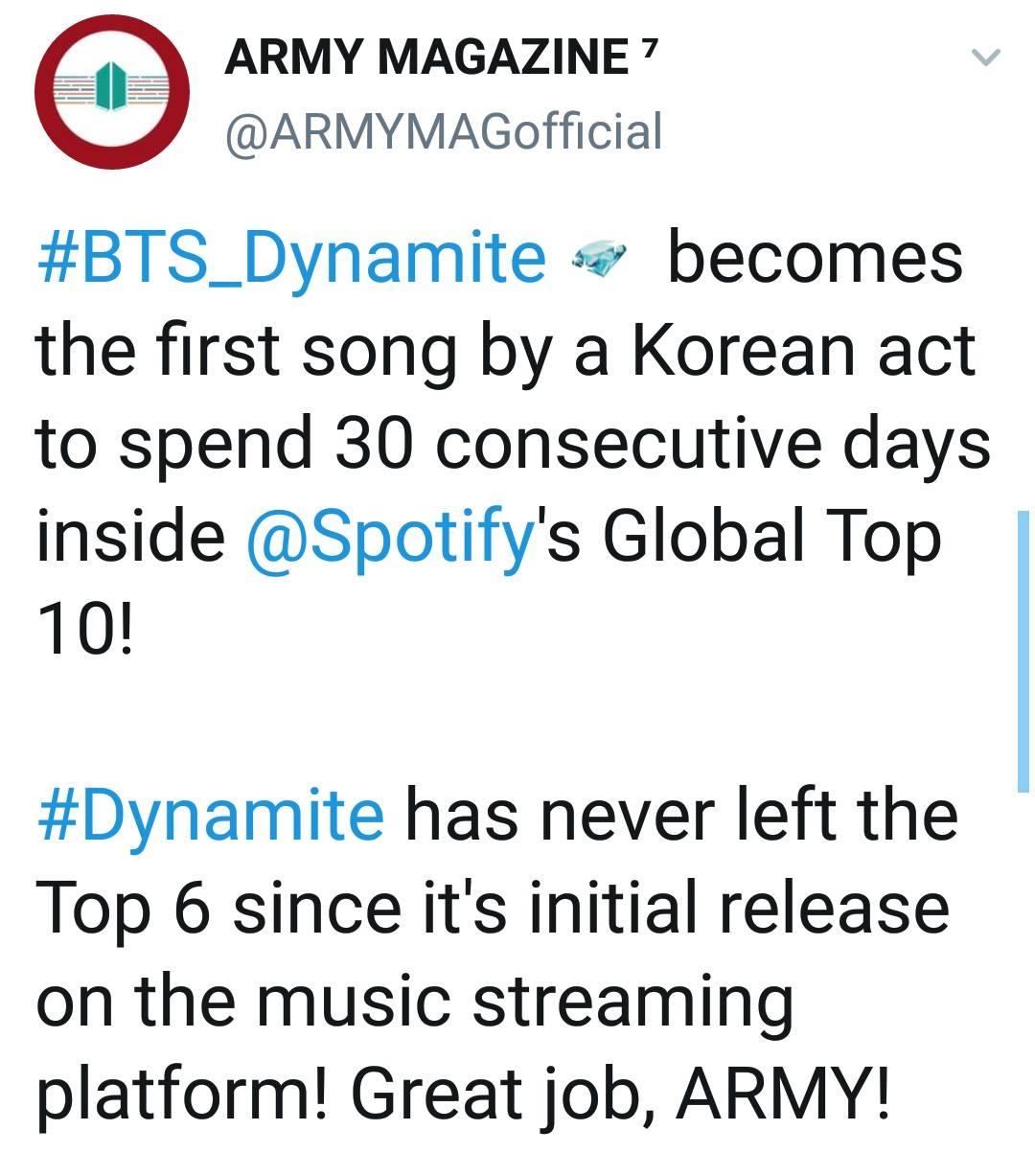
Task: Click "has never left the" text
Action: [x=680, y=815]
